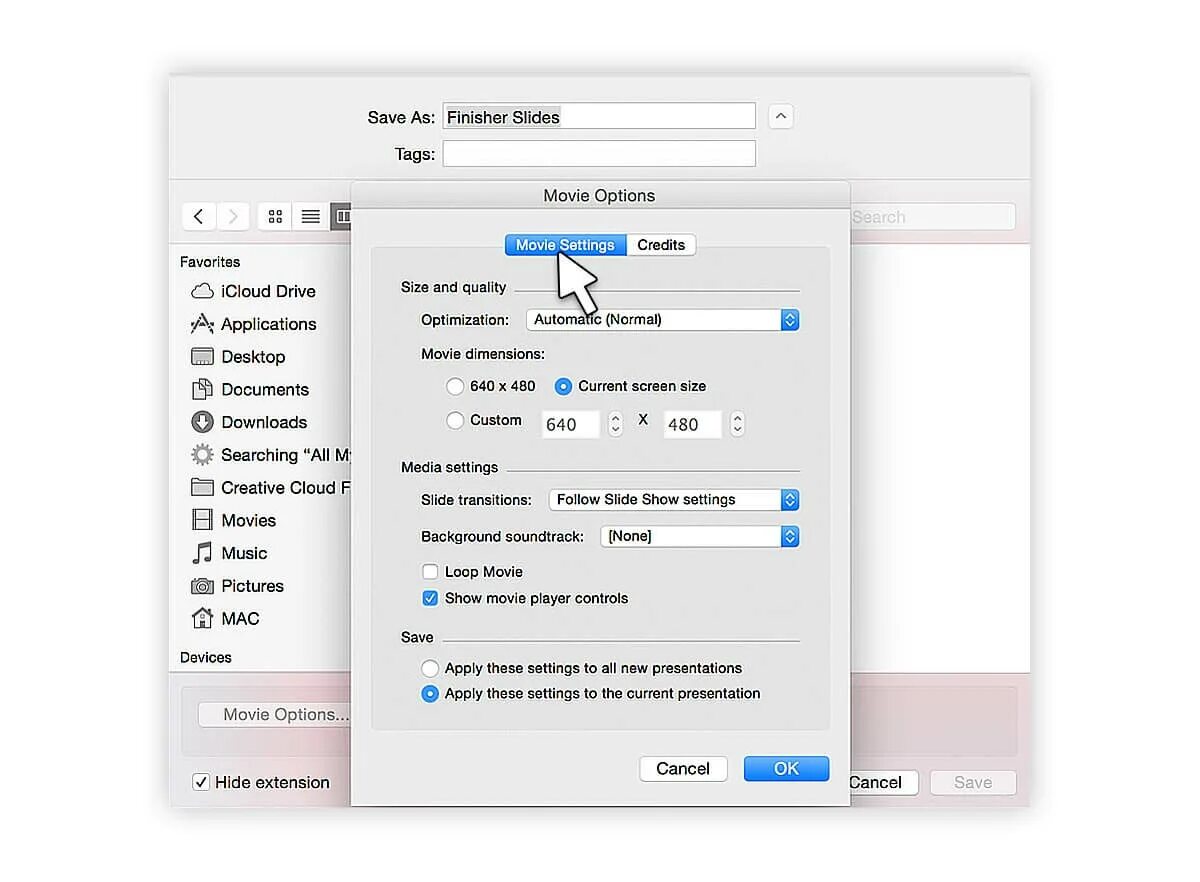Select the Searching "All My" smart folder
Screen dimensions: 1200x882
point(271,455)
